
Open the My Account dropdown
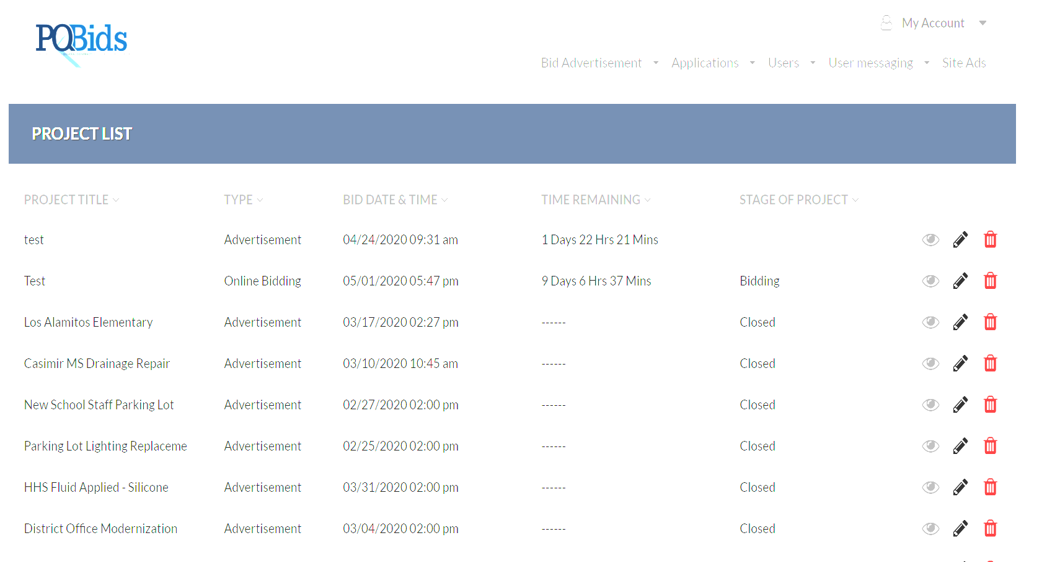[933, 23]
